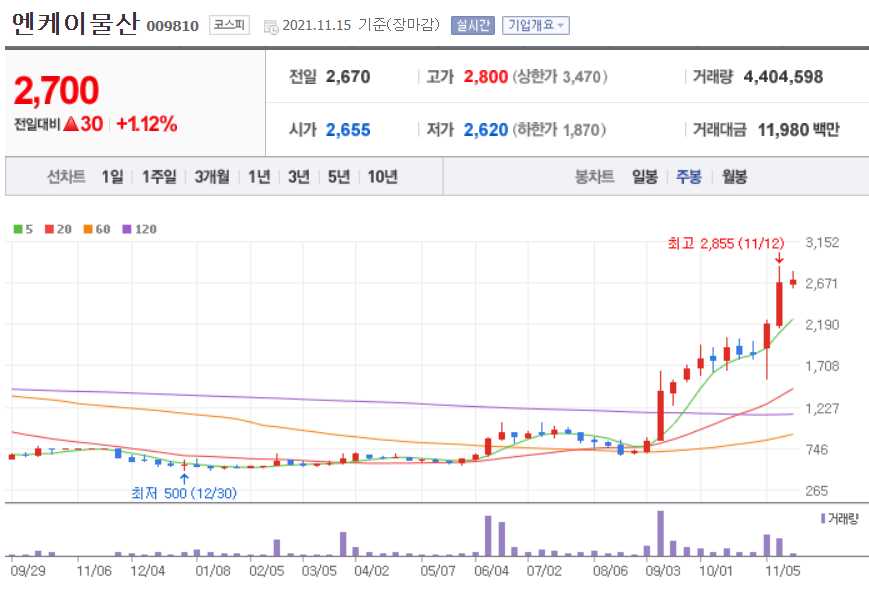Click the 거래량 value 4,404,598

783,76
